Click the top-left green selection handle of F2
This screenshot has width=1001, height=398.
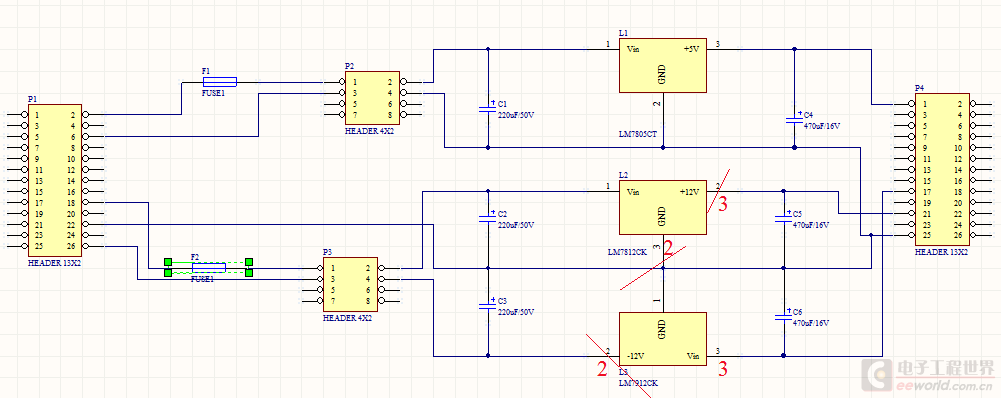click(x=168, y=261)
